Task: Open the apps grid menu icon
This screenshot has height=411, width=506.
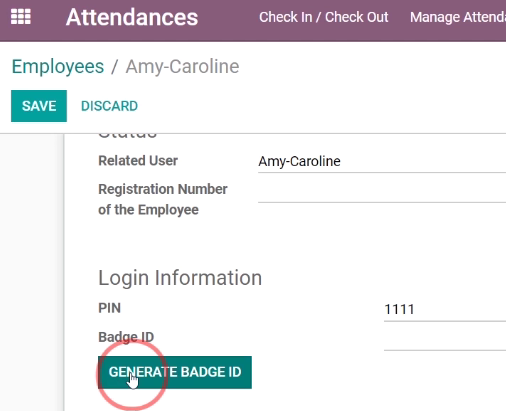Action: tap(21, 17)
